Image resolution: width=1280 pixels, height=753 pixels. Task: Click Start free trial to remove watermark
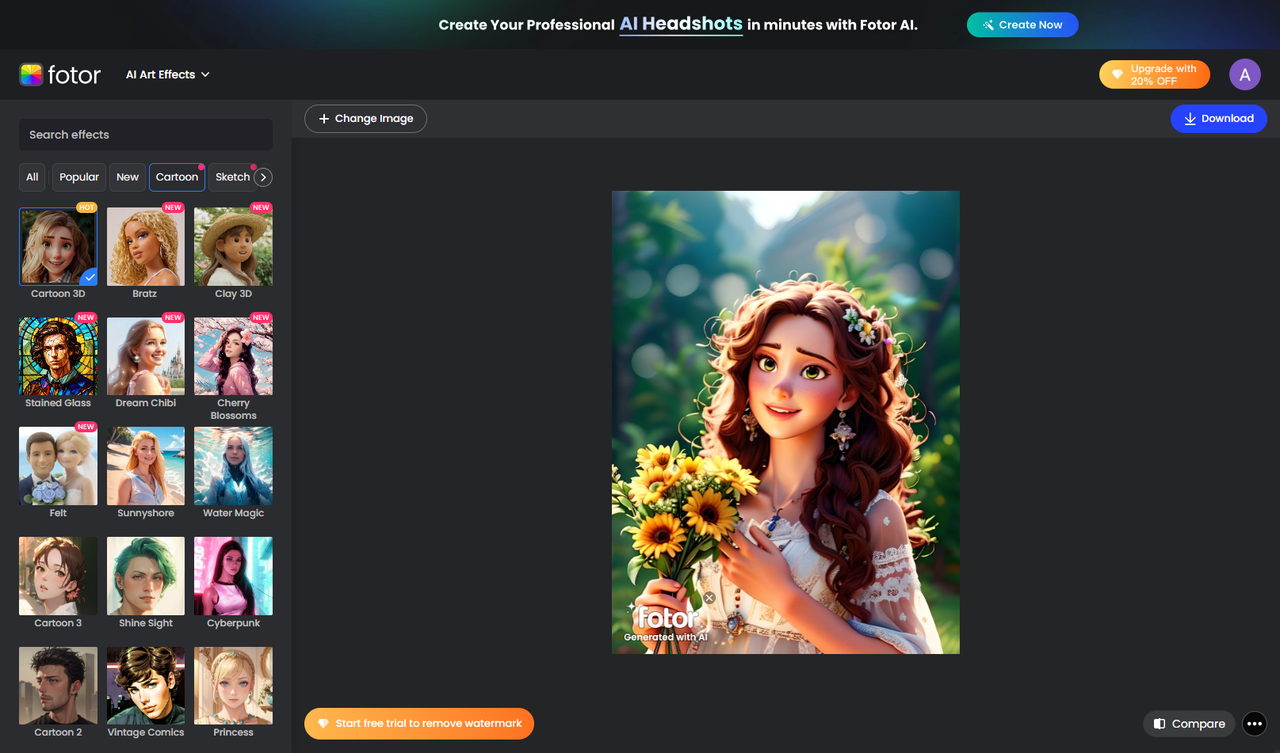click(x=419, y=724)
